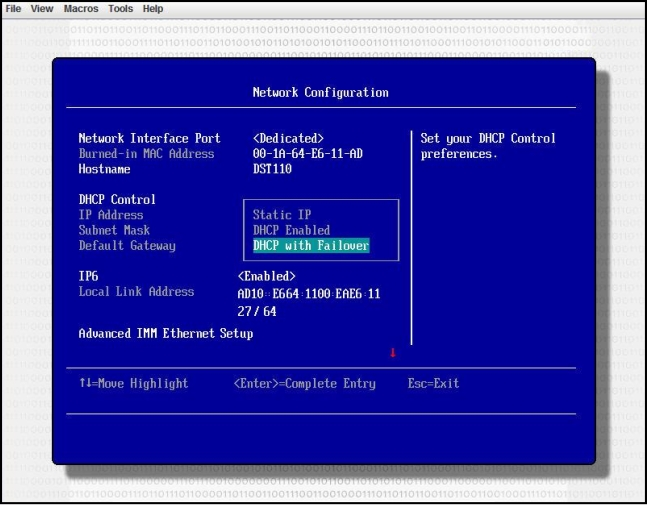Open the View menu
Screen dimensions: 647x531
pos(42,9)
